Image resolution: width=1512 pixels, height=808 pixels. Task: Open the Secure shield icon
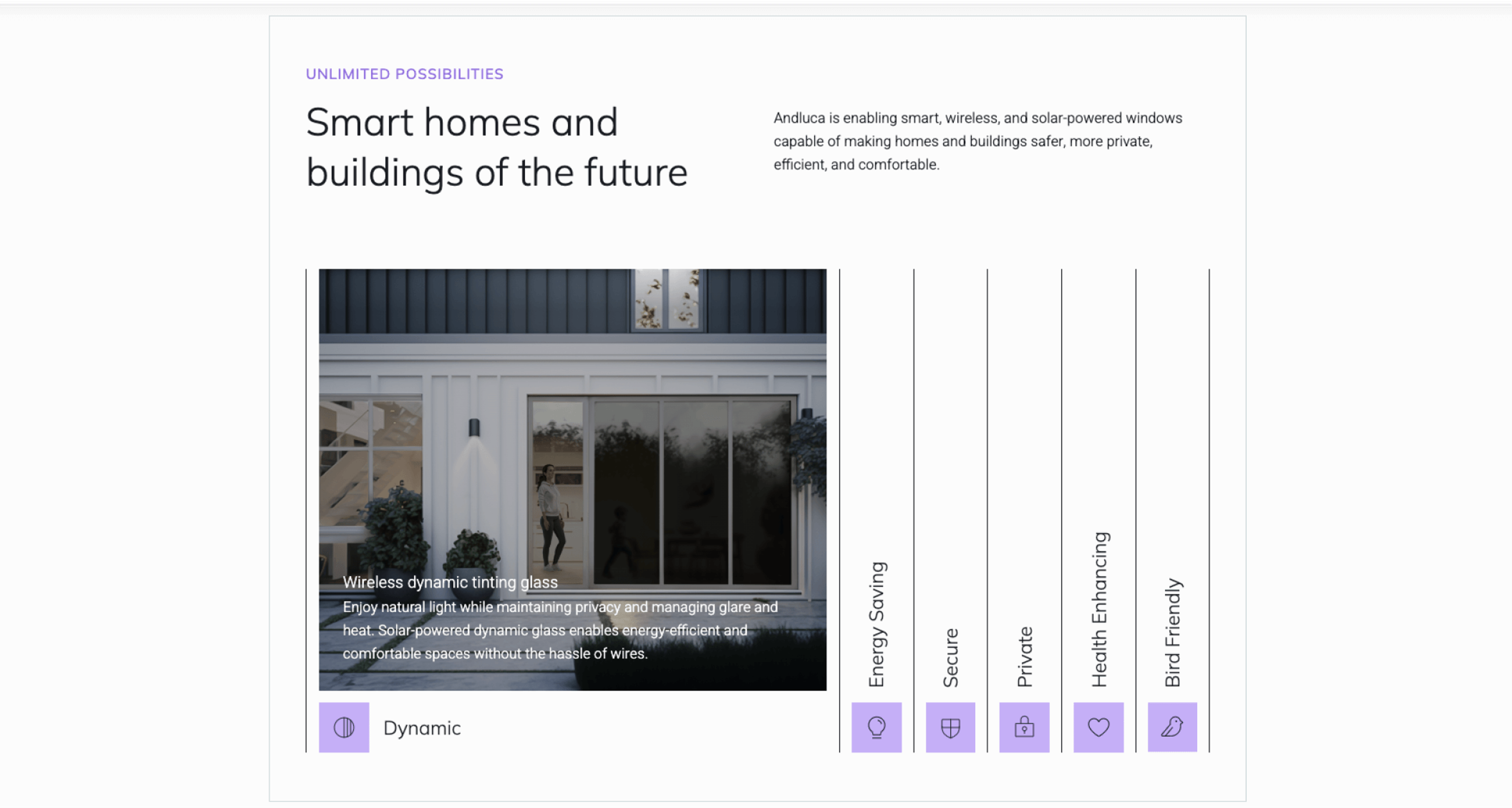coord(950,727)
